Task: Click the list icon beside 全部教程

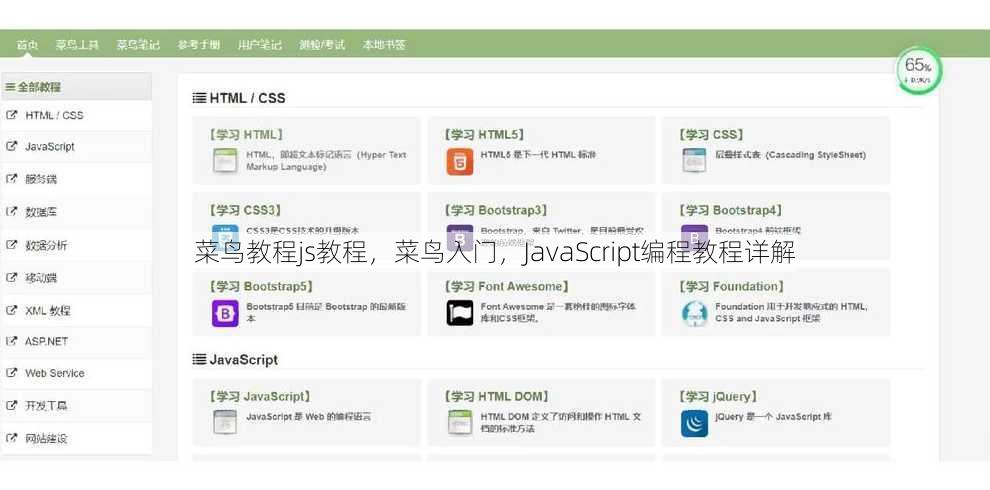Action: pyautogui.click(x=10, y=87)
